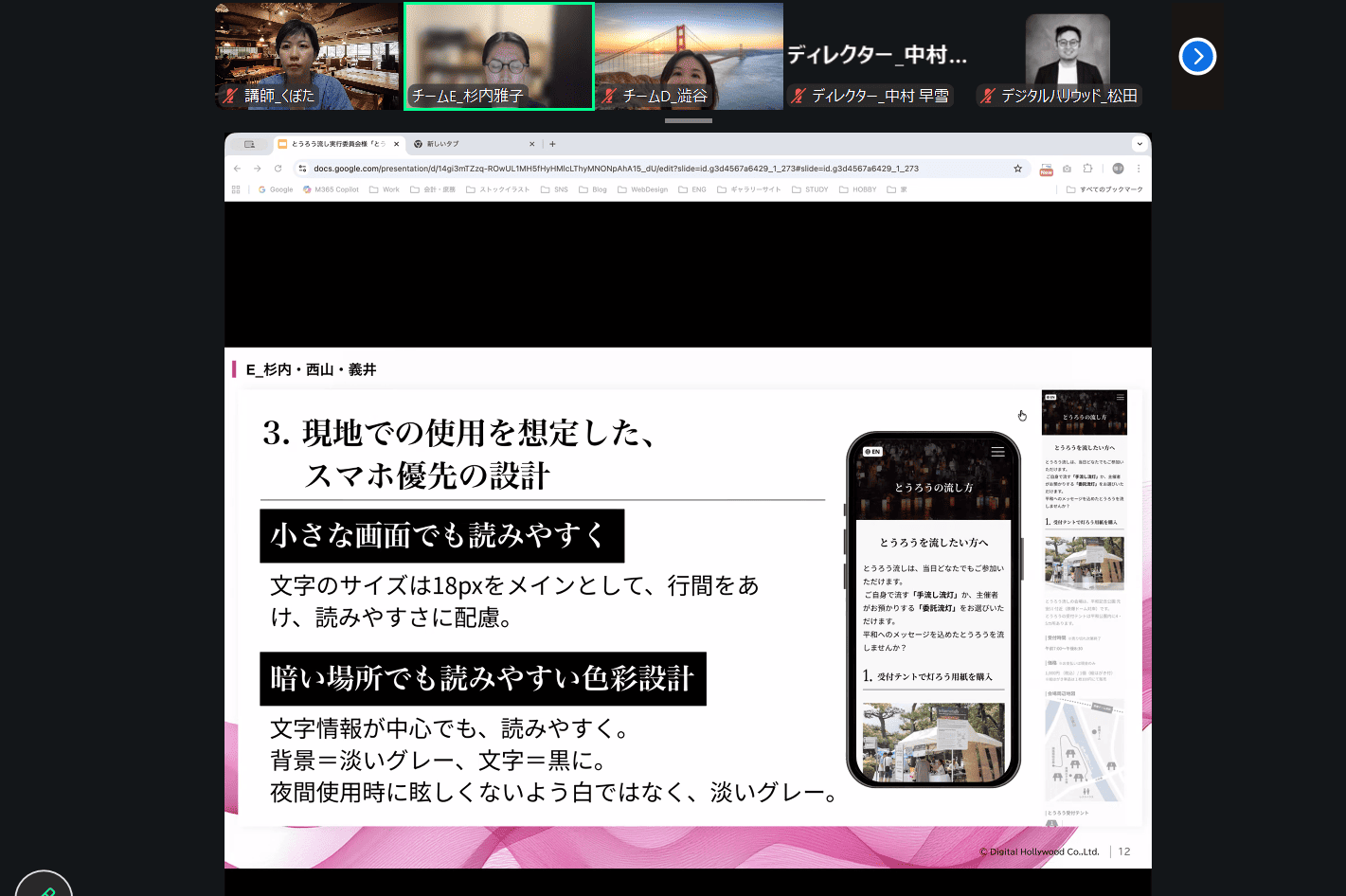Open the Google bookmark link
Screen dimensions: 1346x896
(x=275, y=189)
